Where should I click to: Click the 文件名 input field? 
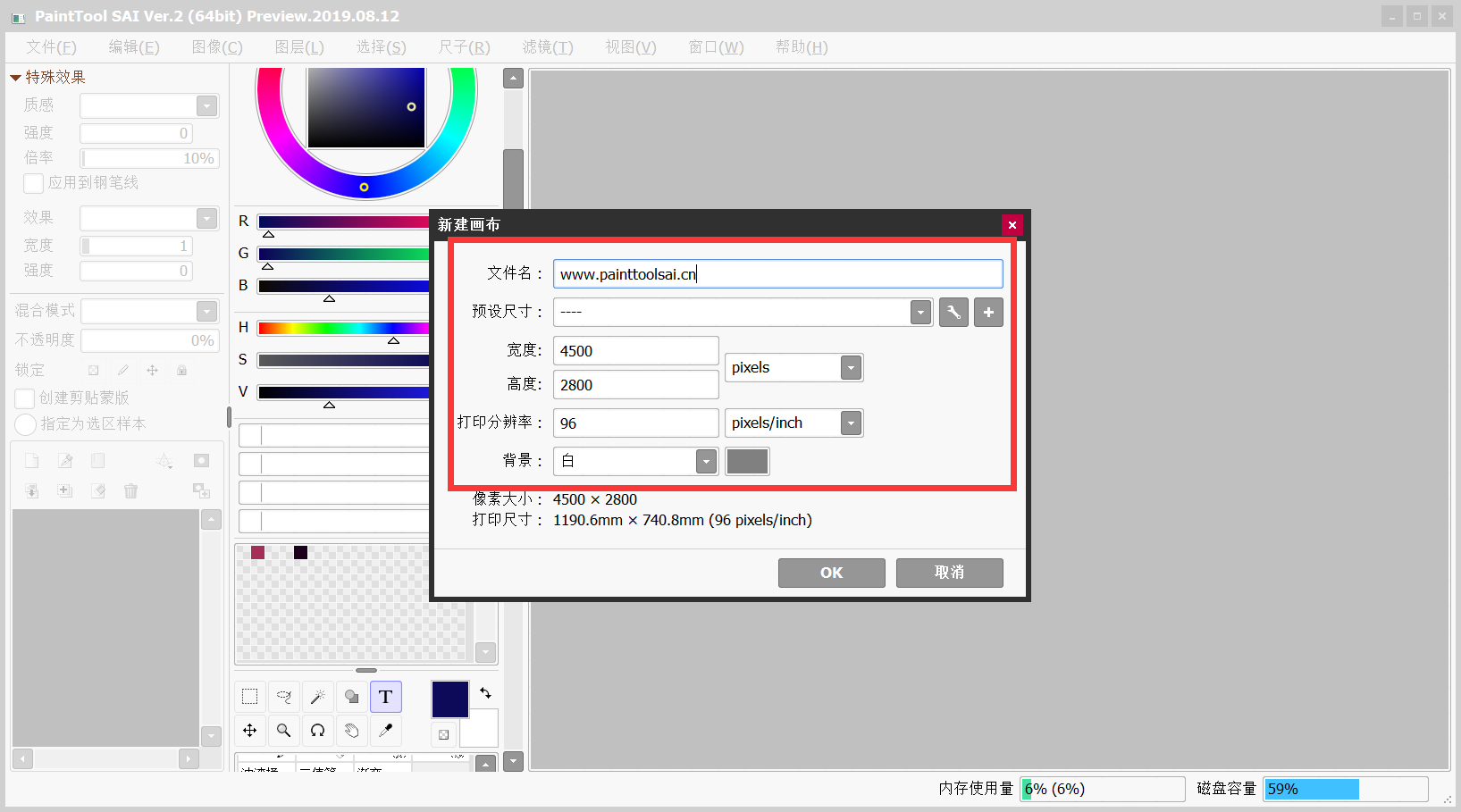[x=778, y=274]
